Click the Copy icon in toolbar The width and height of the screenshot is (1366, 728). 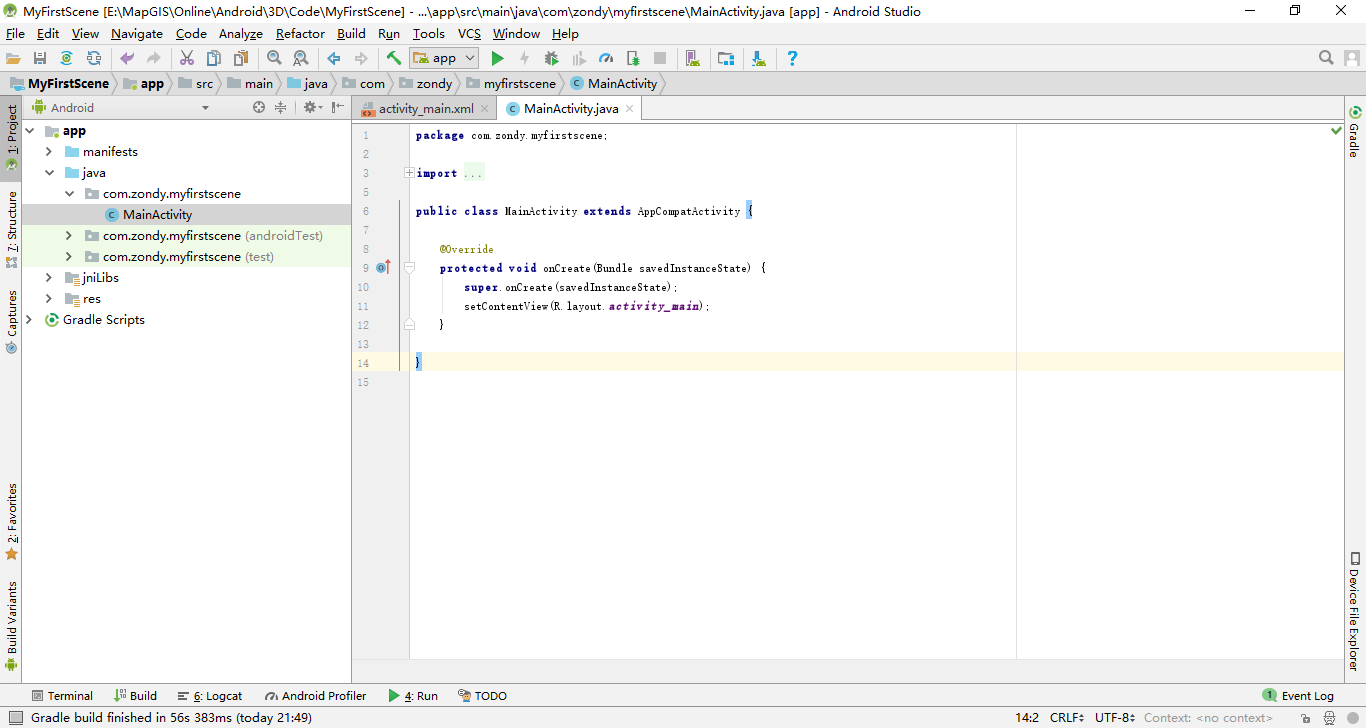[x=214, y=59]
